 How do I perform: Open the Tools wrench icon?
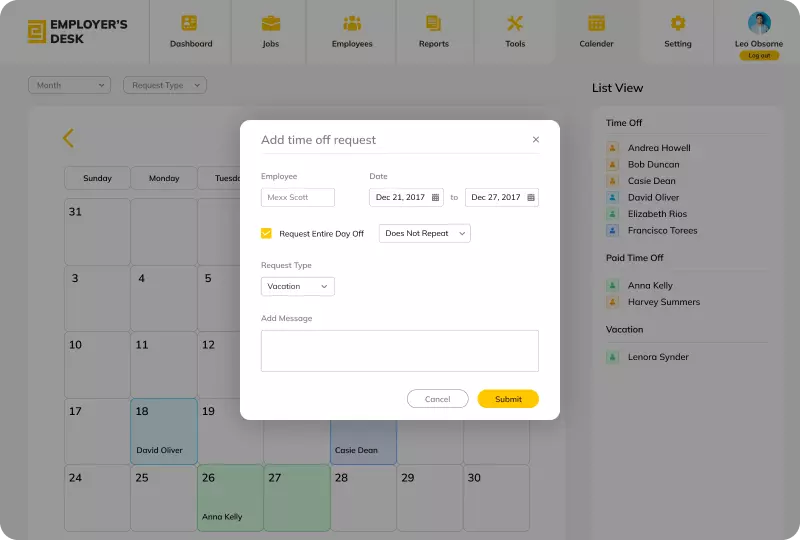click(515, 24)
